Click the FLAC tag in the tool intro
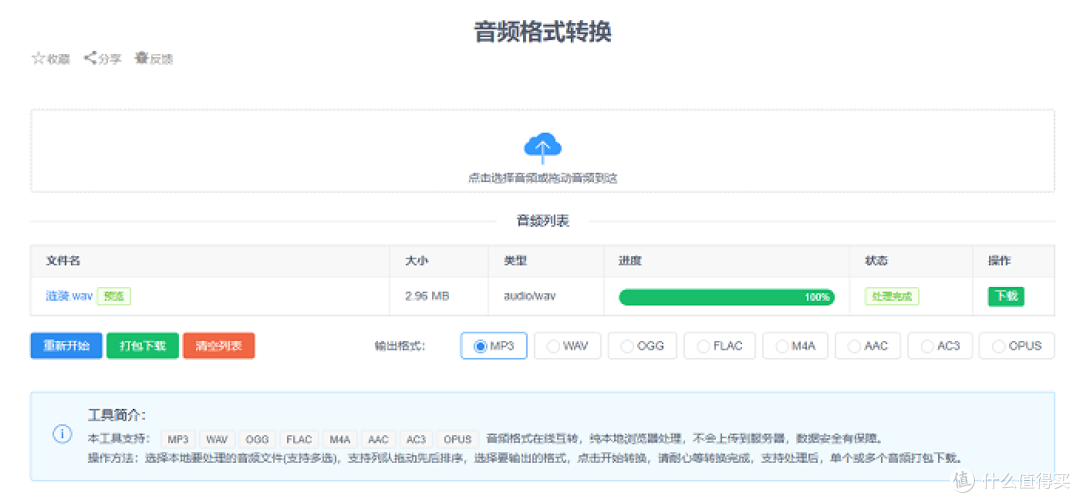 (300, 439)
